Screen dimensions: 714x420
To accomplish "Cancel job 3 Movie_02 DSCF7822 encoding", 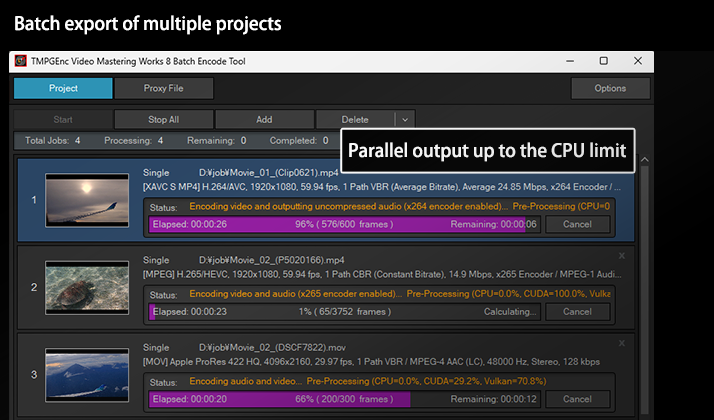I will click(577, 399).
